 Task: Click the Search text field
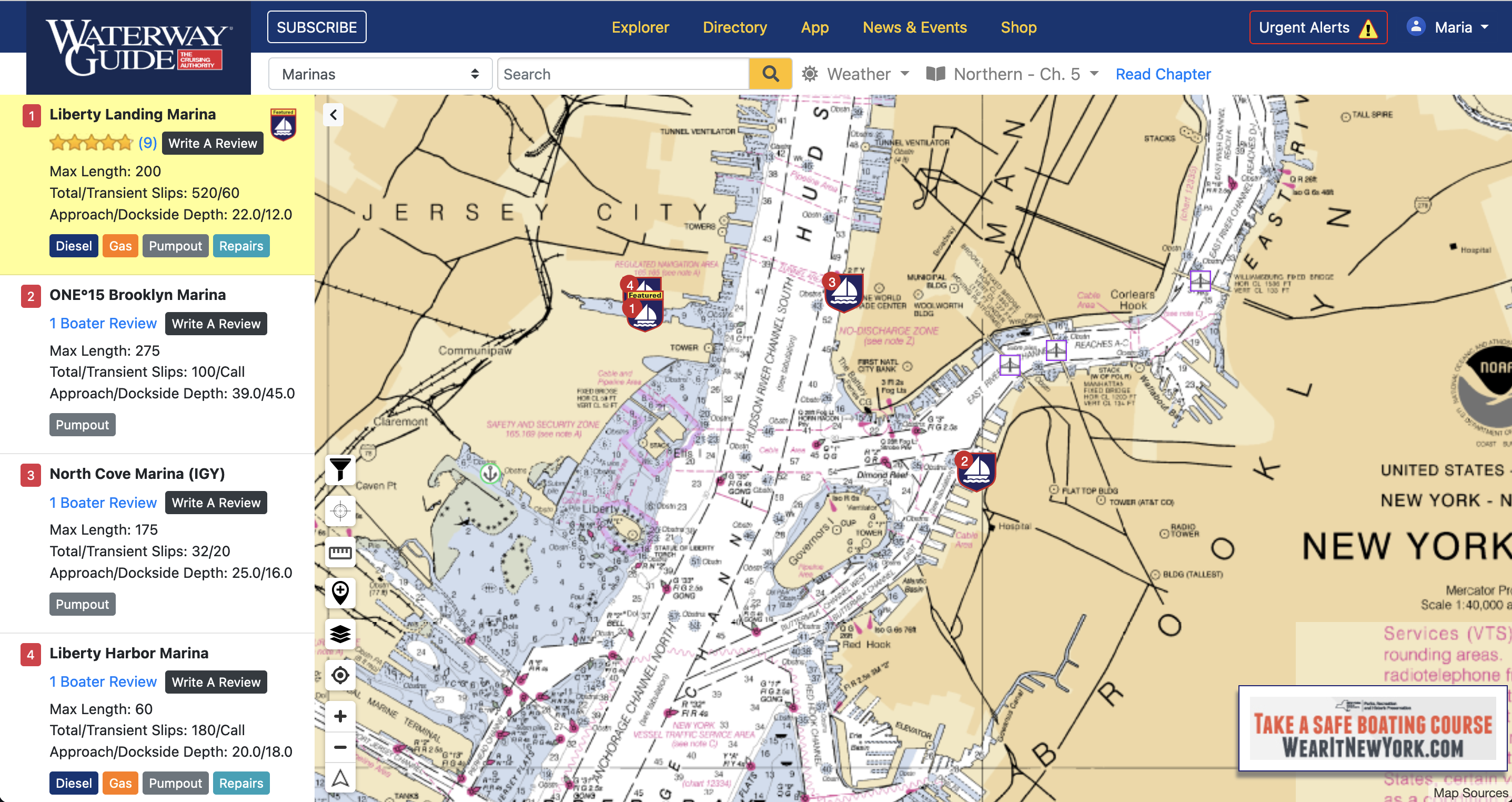click(623, 74)
